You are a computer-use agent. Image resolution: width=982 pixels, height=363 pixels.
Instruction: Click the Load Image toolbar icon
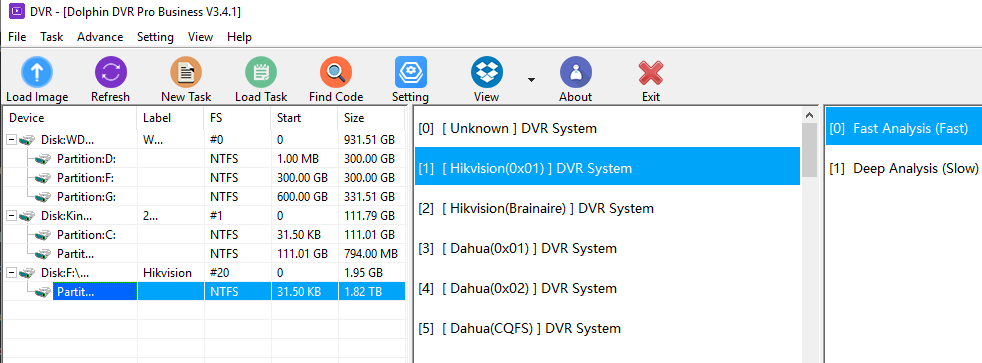coord(37,71)
